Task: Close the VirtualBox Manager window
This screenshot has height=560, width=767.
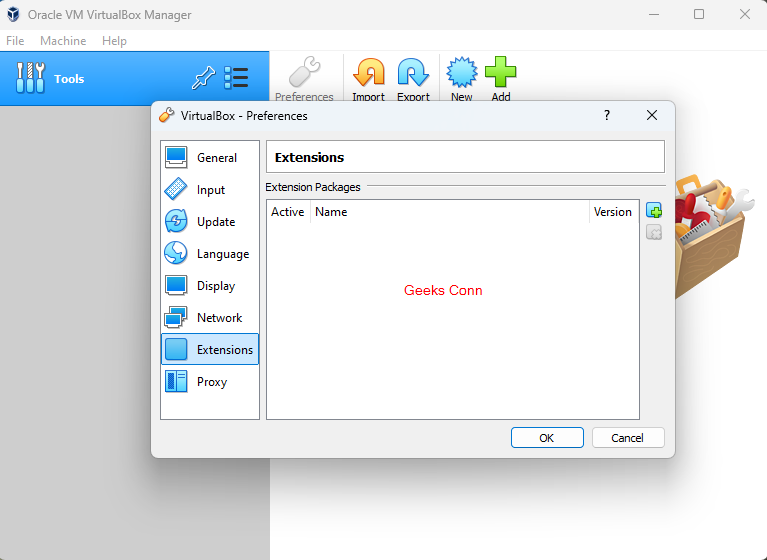Action: coord(744,15)
